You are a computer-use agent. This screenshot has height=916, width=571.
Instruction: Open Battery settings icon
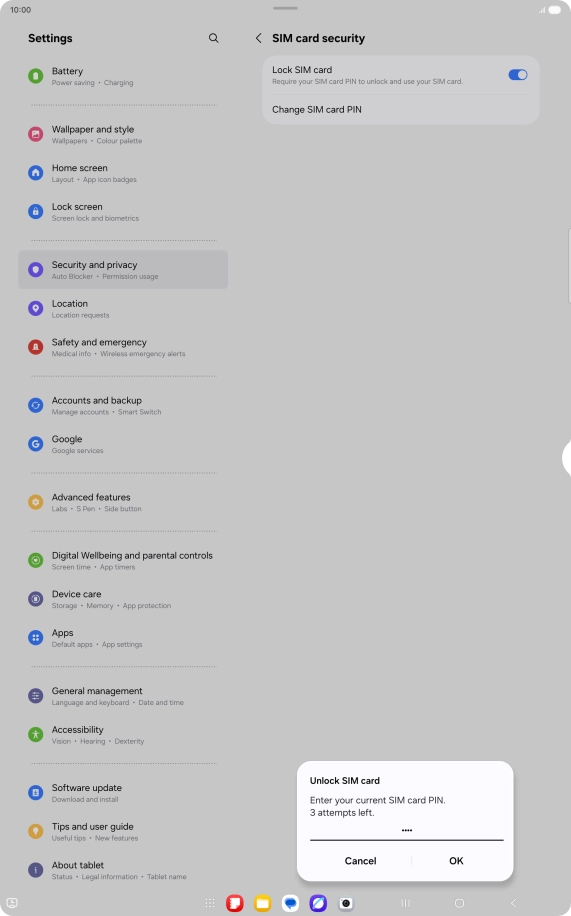pyautogui.click(x=36, y=76)
